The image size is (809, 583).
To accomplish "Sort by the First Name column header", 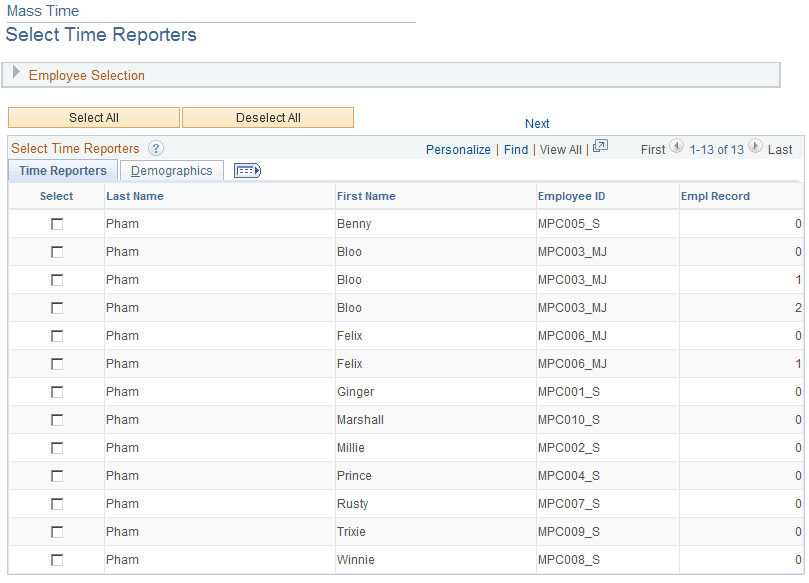I will [x=366, y=196].
